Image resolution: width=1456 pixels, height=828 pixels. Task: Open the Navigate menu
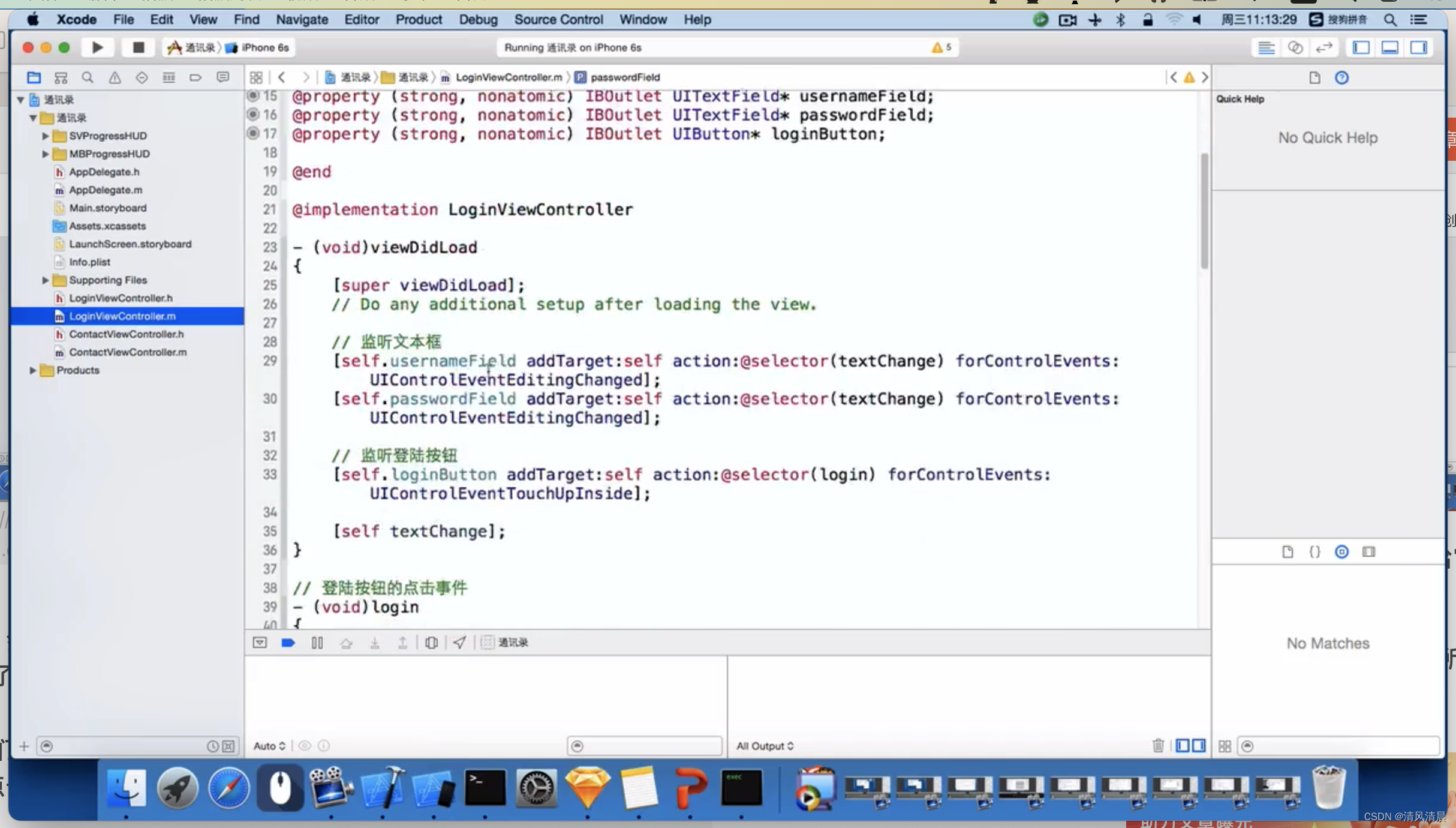tap(302, 19)
